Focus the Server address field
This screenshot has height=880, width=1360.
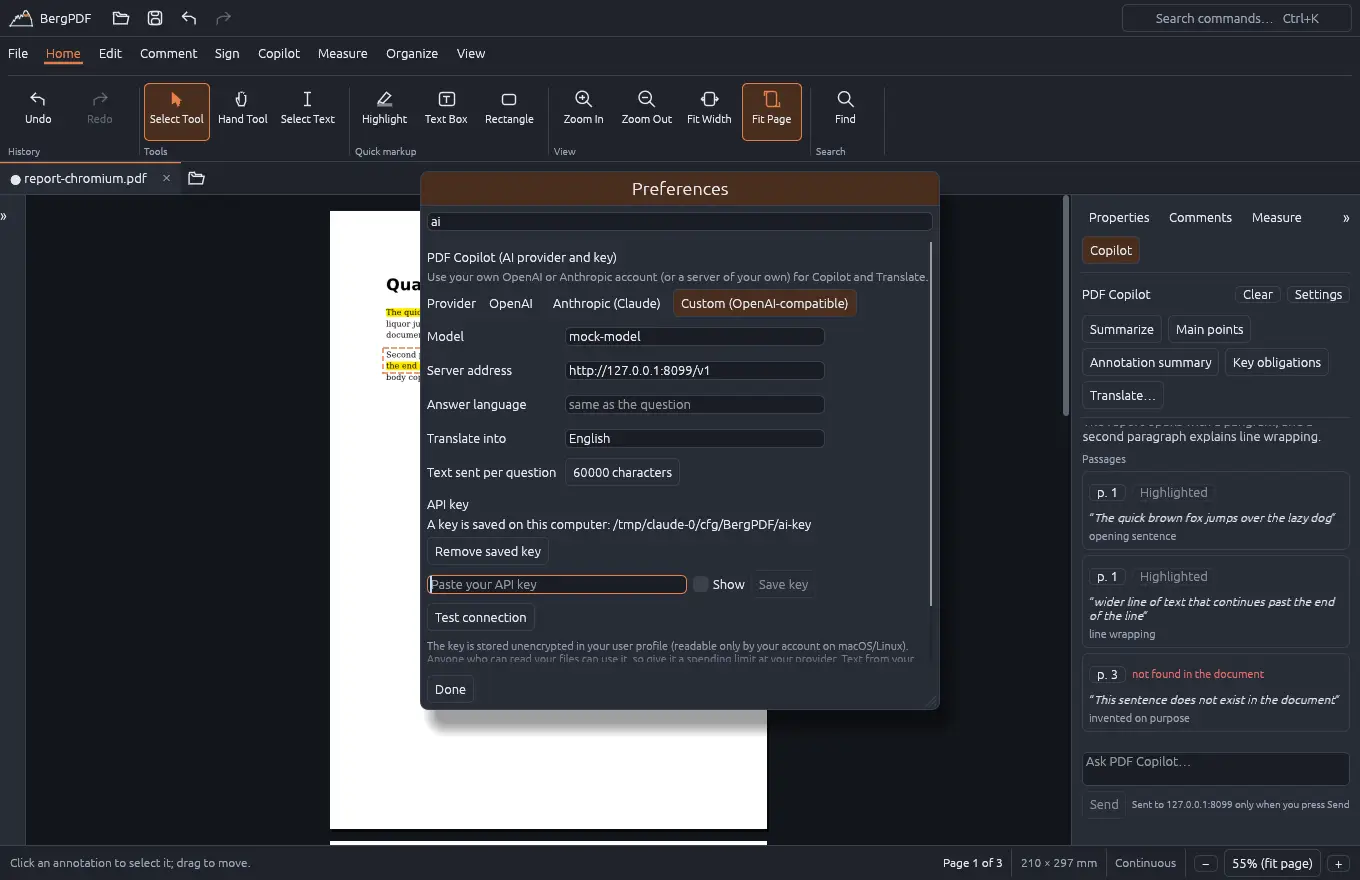[695, 371]
